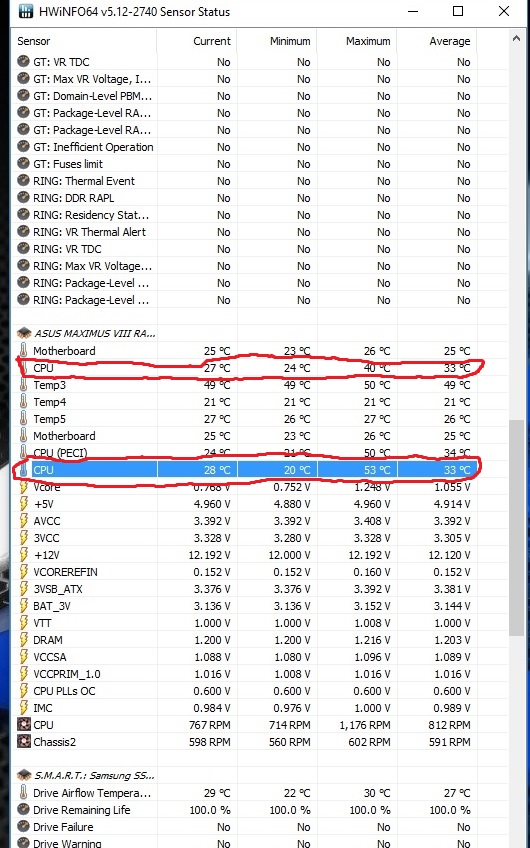Click the Vcore voltage lightning icon
Image resolution: width=530 pixels, height=848 pixels.
coord(23,487)
